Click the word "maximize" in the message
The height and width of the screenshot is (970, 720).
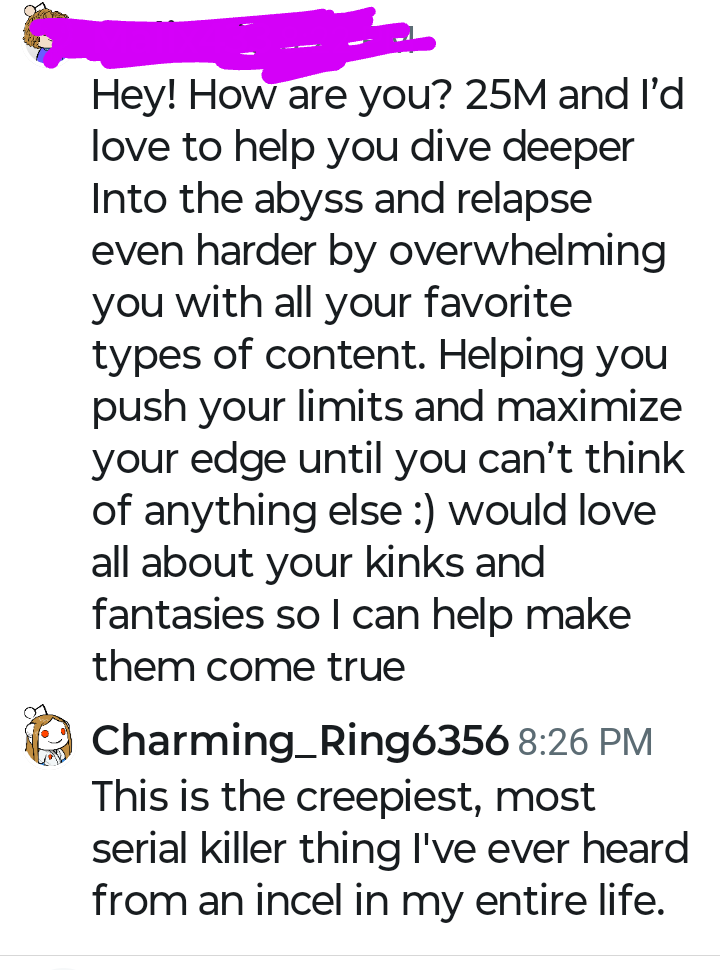point(589,407)
